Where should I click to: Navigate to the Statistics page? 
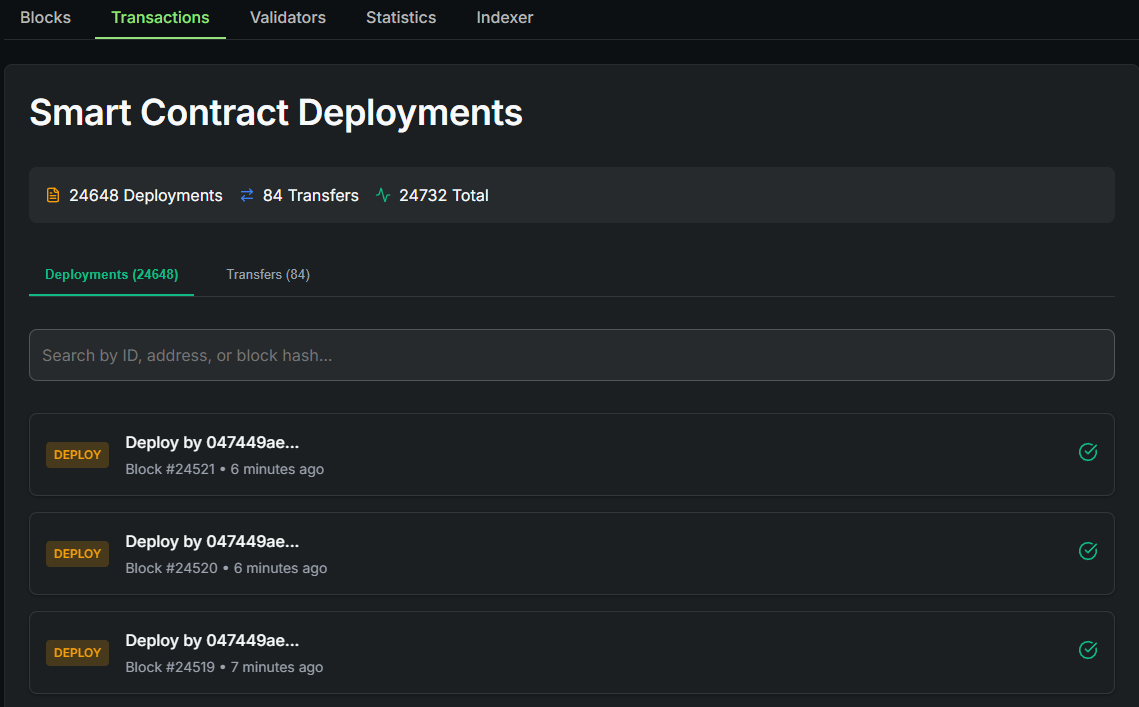point(400,17)
